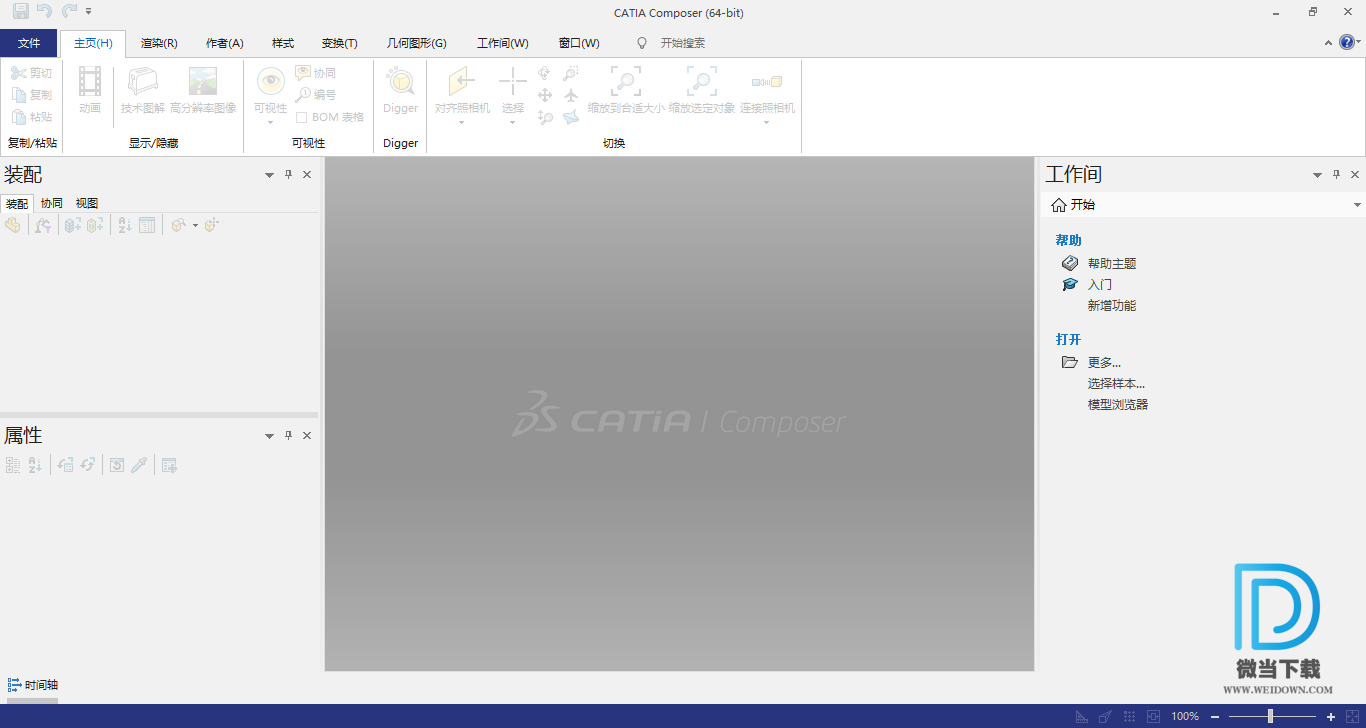Image resolution: width=1366 pixels, height=728 pixels.
Task: Click the Cut (剪切) scissors icon
Action: click(x=19, y=73)
